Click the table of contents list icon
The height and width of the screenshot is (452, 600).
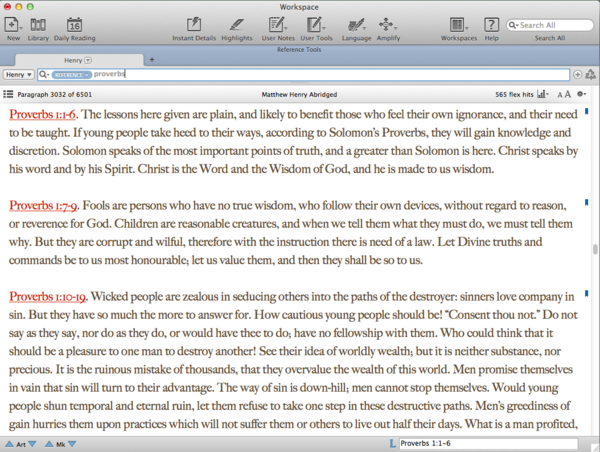pyautogui.click(x=8, y=94)
